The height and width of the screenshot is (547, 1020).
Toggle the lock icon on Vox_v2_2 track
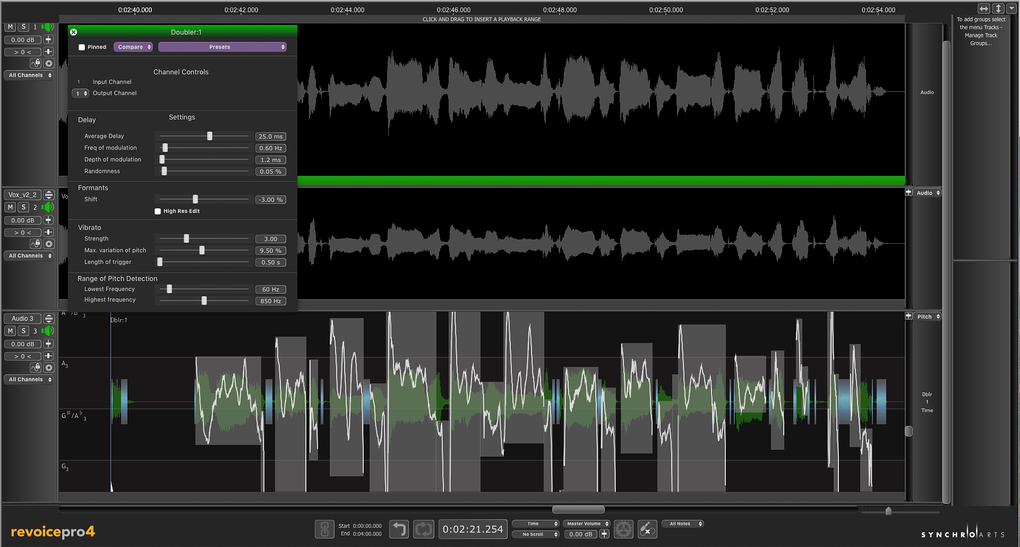[x=36, y=244]
